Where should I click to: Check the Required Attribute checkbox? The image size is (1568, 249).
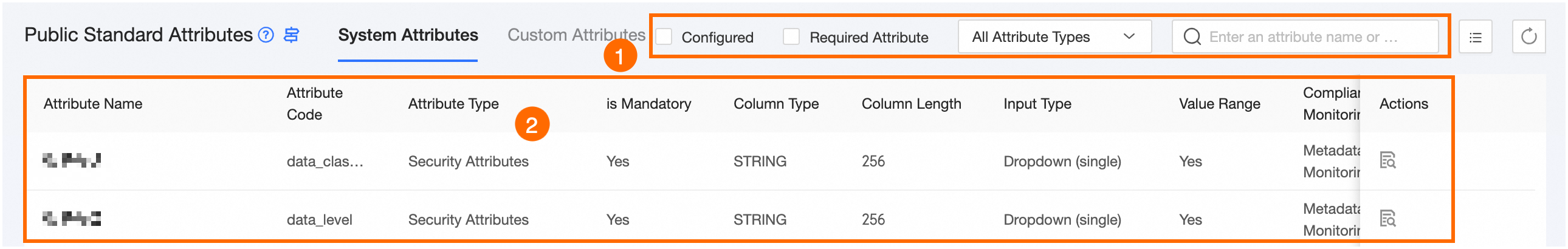tap(791, 37)
